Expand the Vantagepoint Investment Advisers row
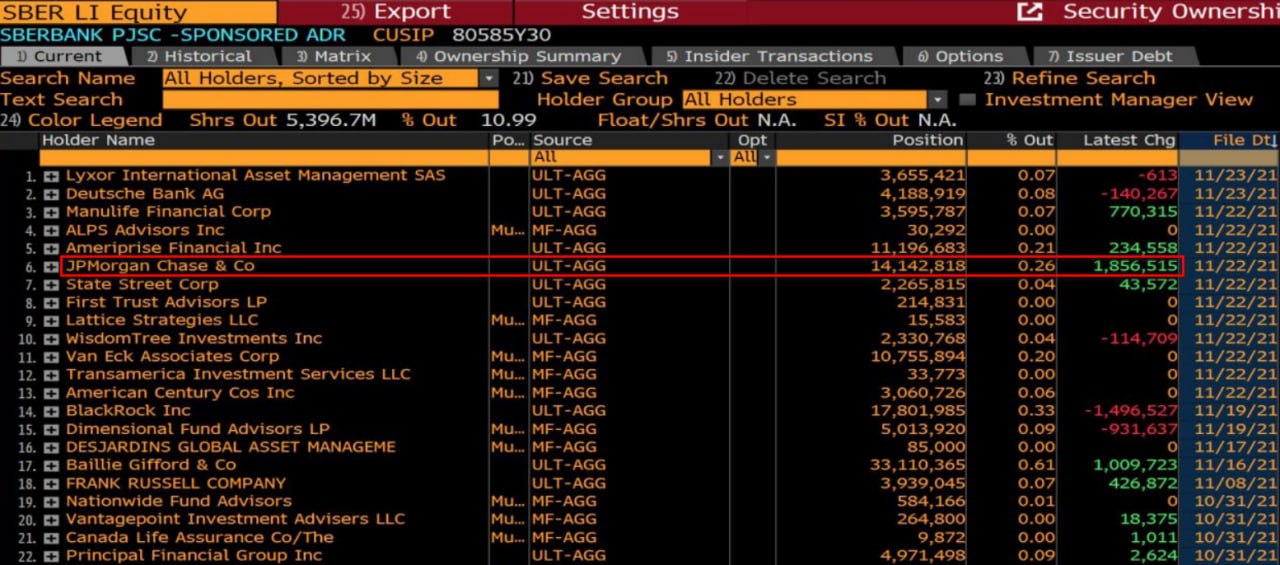This screenshot has height=565, width=1280. click(x=51, y=520)
